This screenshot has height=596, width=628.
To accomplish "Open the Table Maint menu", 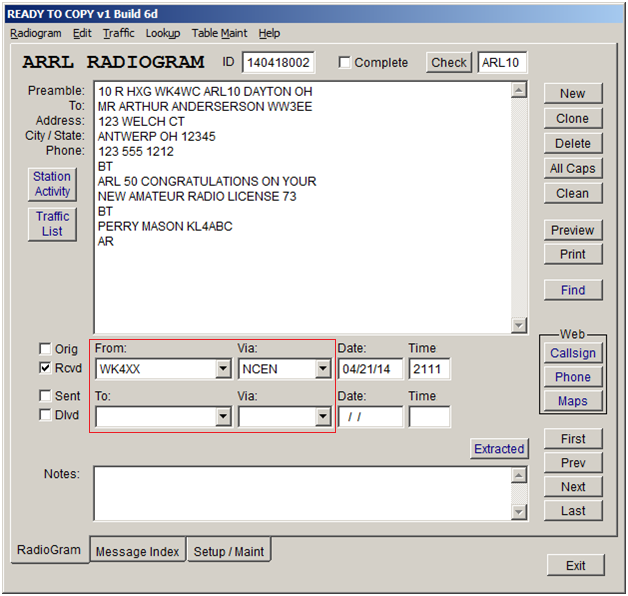I will click(x=219, y=33).
